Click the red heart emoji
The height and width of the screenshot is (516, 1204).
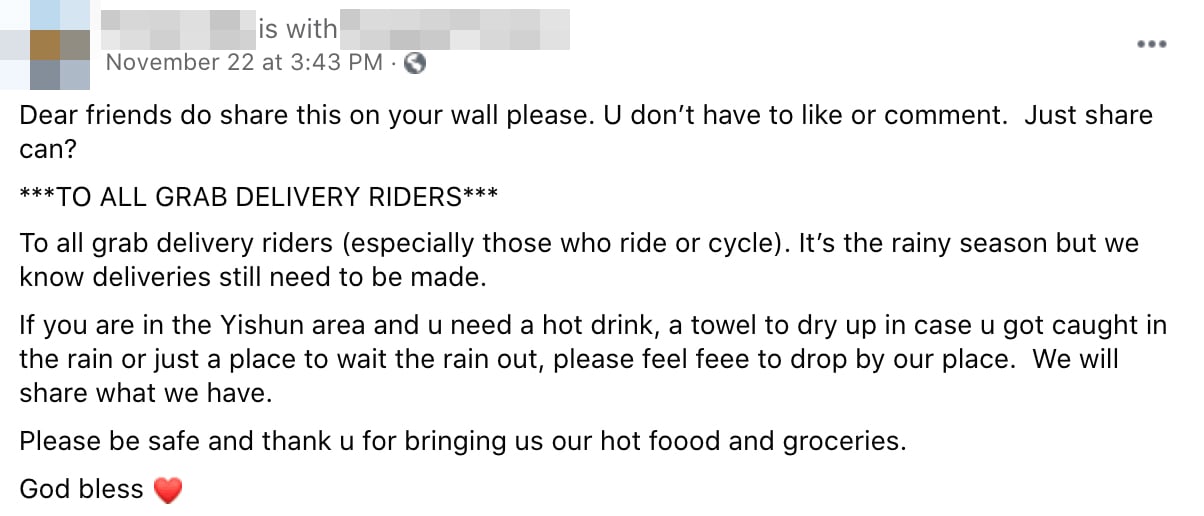click(x=168, y=490)
